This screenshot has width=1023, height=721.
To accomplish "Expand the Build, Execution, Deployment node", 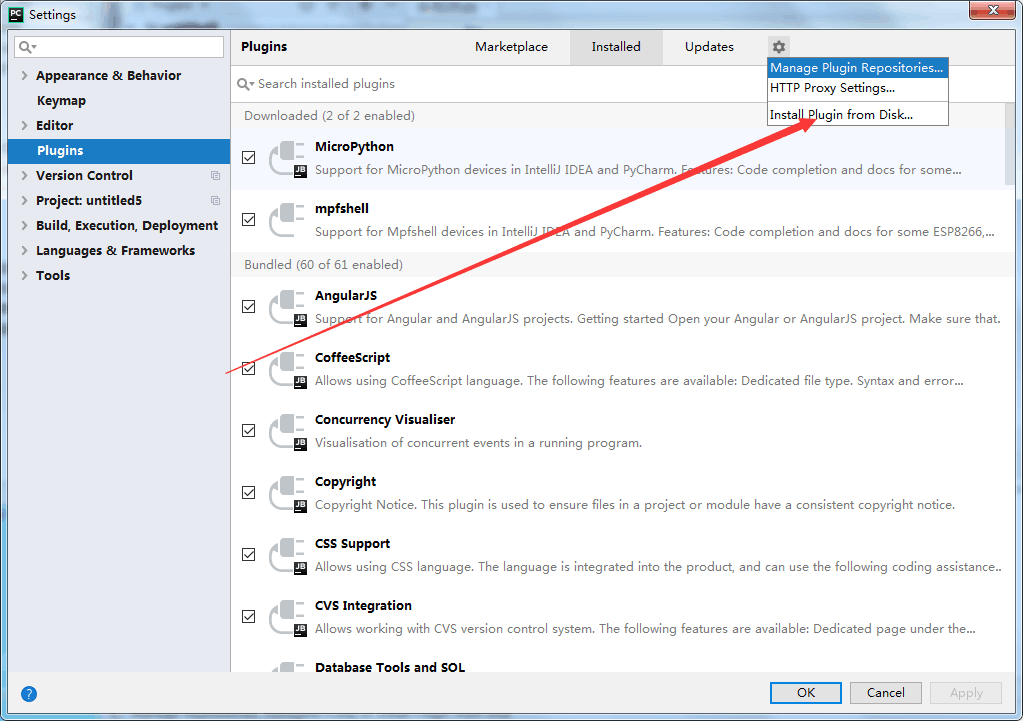I will coord(25,226).
